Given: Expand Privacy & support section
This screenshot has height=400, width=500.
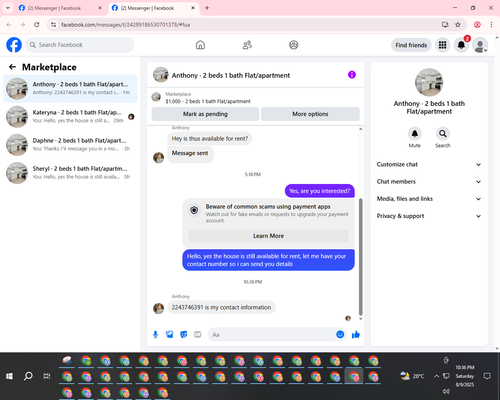Looking at the screenshot, I should pyautogui.click(x=429, y=216).
